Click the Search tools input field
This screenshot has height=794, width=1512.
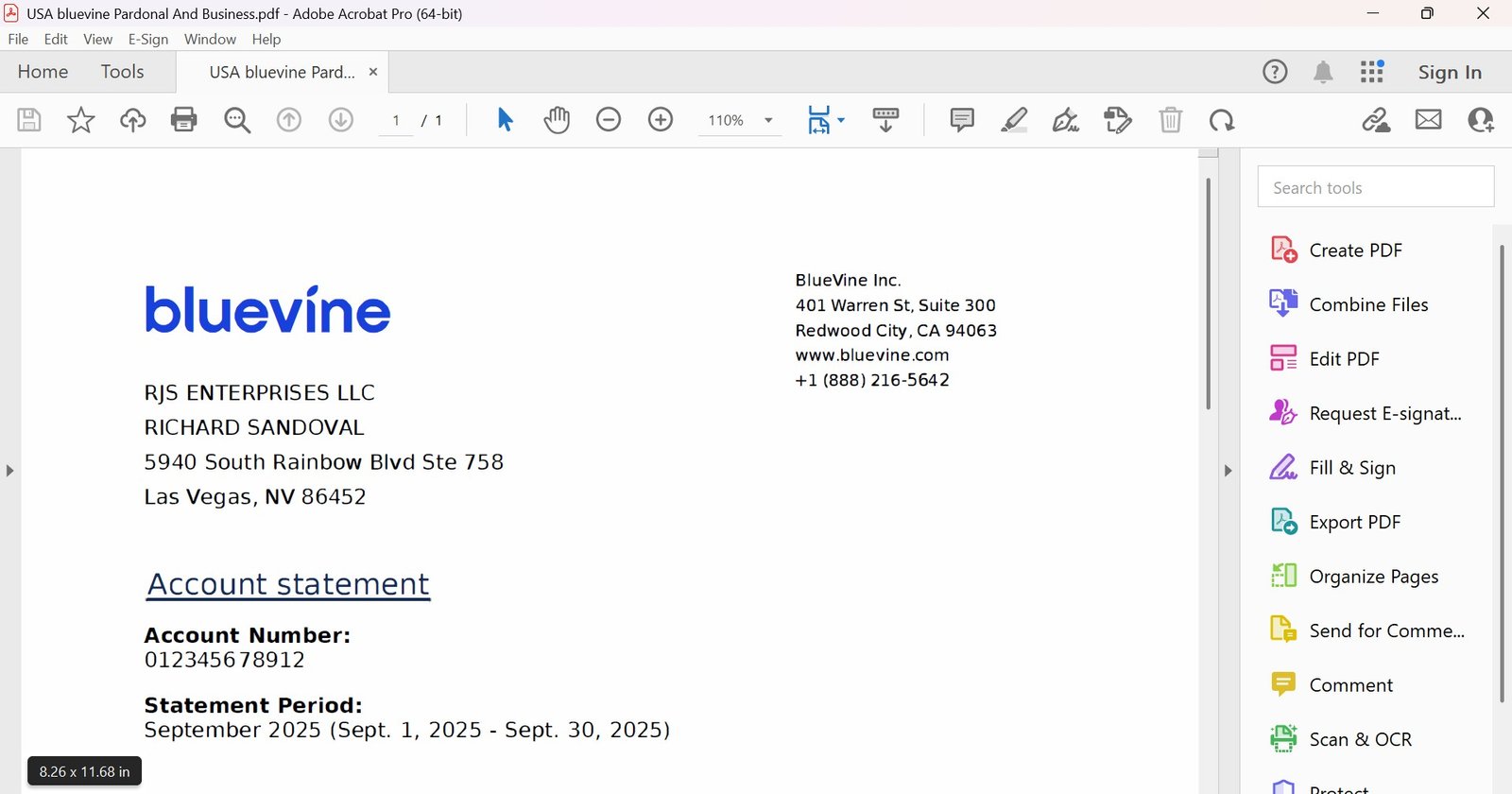click(1375, 187)
